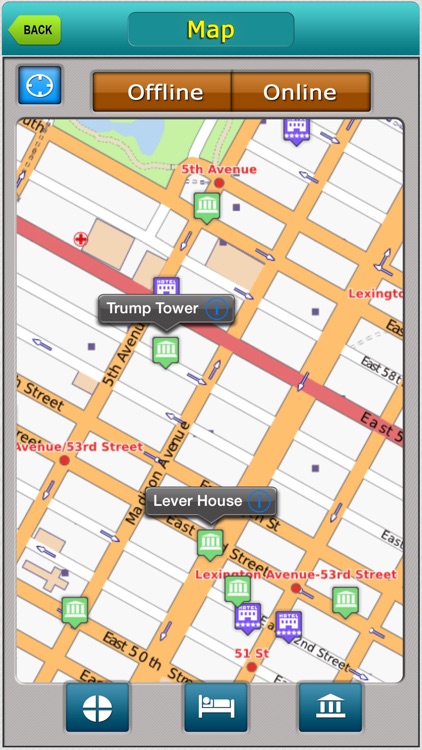
Task: Show landmarks with museum icon button
Action: [331, 707]
